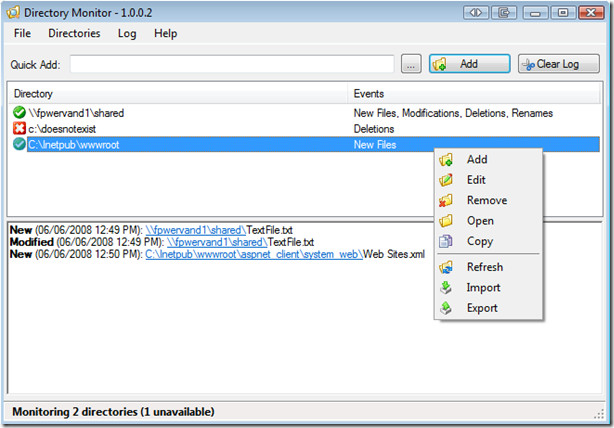Choose Add from the context menu
This screenshot has width=614, height=428.
click(x=489, y=160)
